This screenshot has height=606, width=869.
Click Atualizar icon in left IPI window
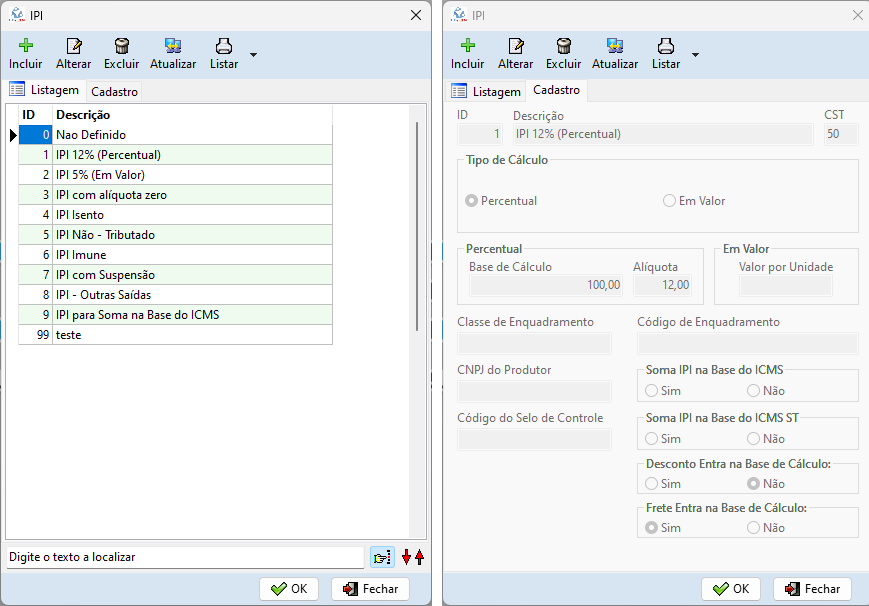173,45
